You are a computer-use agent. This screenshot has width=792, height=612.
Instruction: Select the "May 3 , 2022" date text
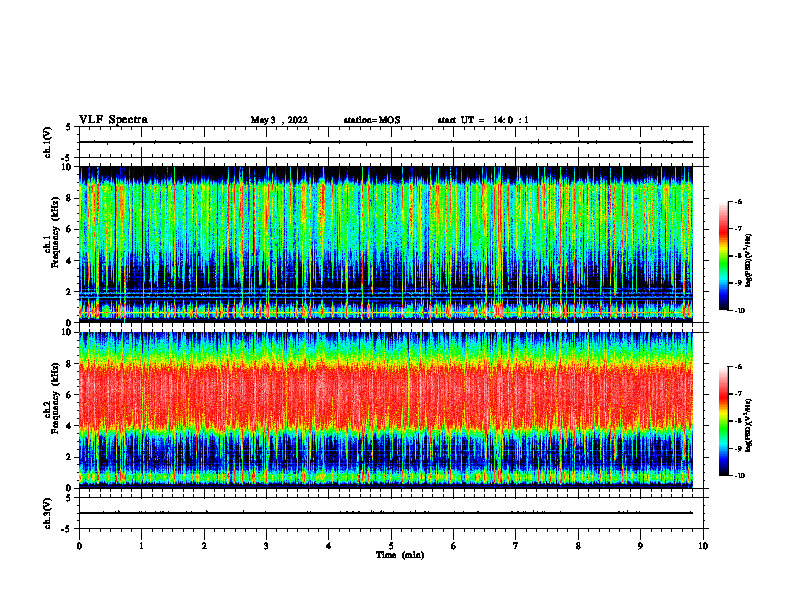[279, 120]
